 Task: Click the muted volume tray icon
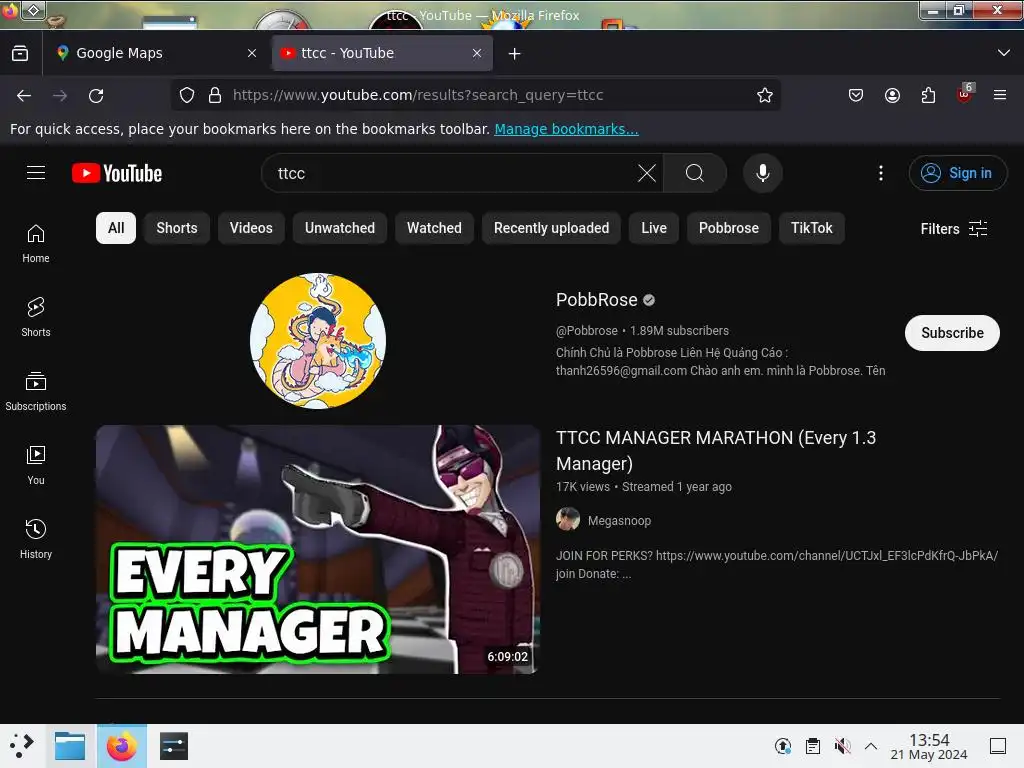(842, 746)
